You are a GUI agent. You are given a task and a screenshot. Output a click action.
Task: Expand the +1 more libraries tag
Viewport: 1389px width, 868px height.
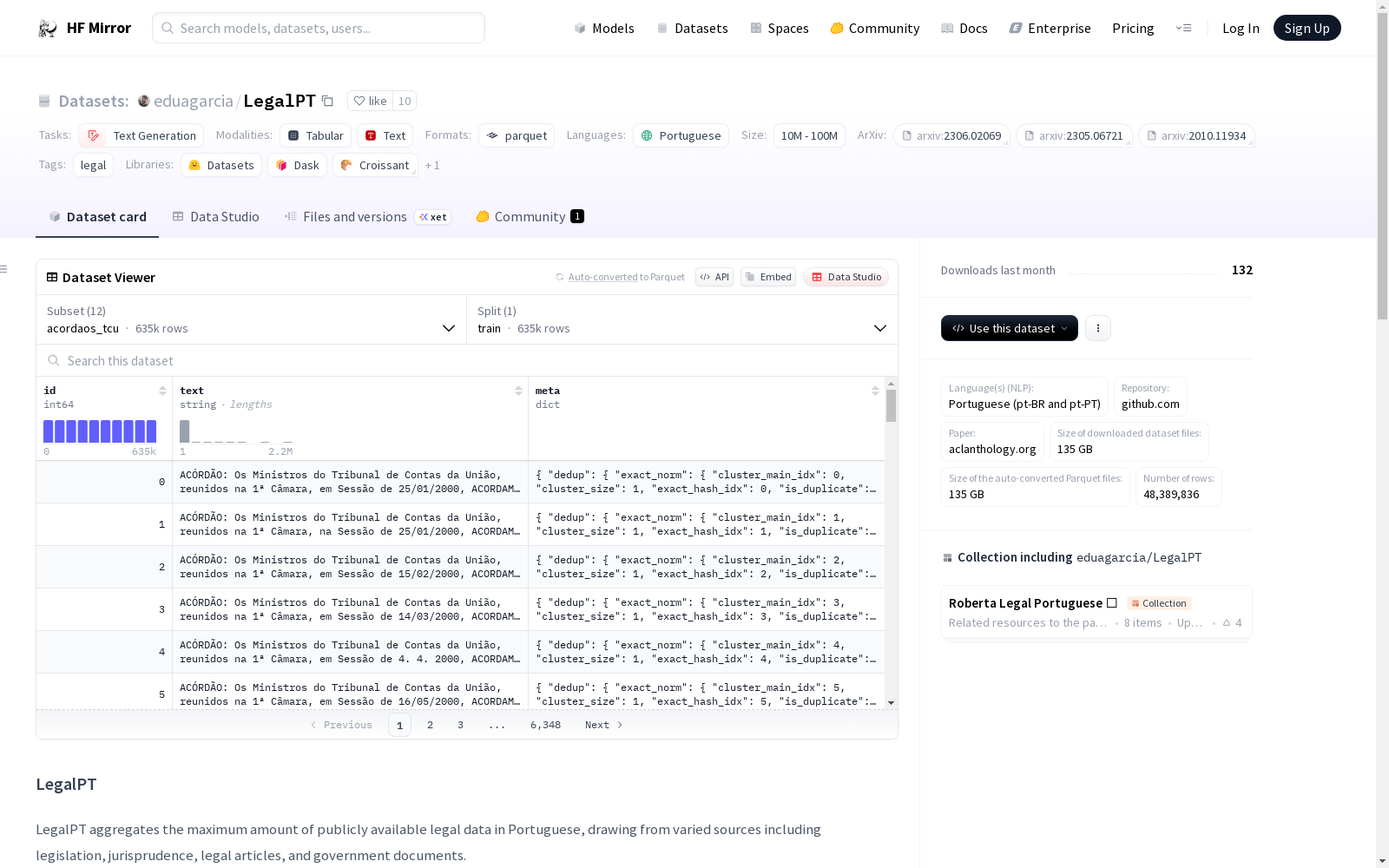(x=432, y=165)
